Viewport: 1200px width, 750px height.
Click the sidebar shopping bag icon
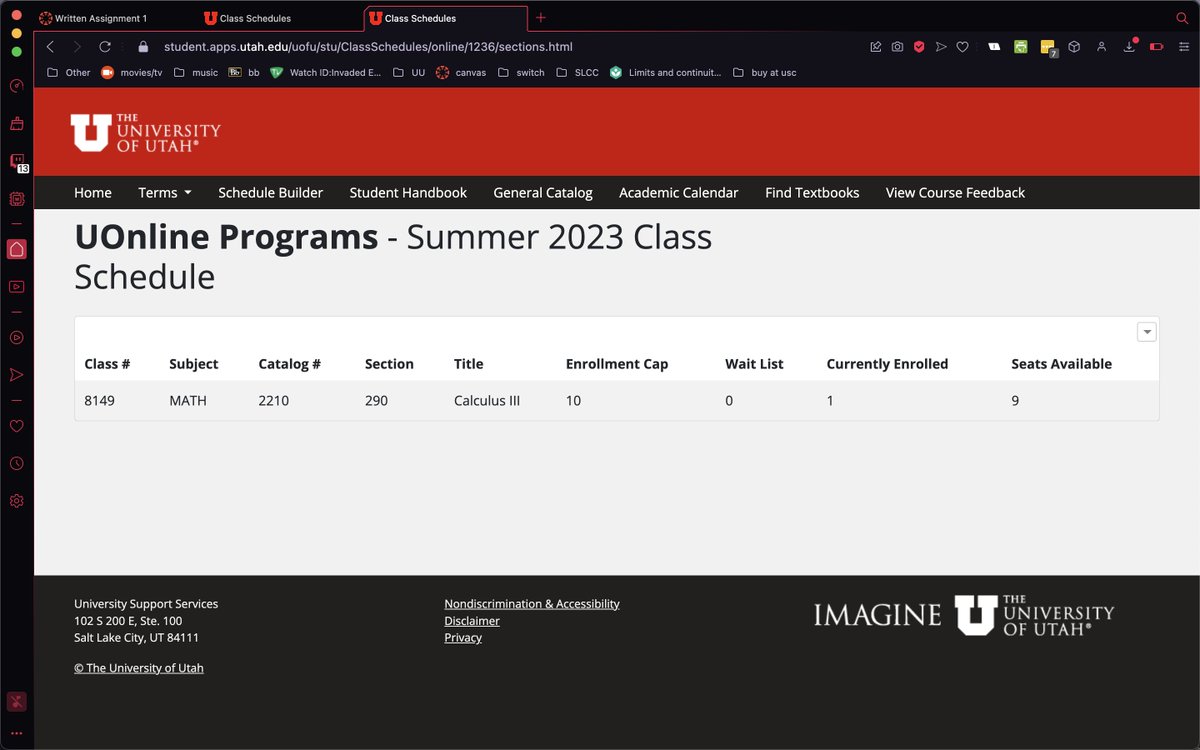[16, 124]
